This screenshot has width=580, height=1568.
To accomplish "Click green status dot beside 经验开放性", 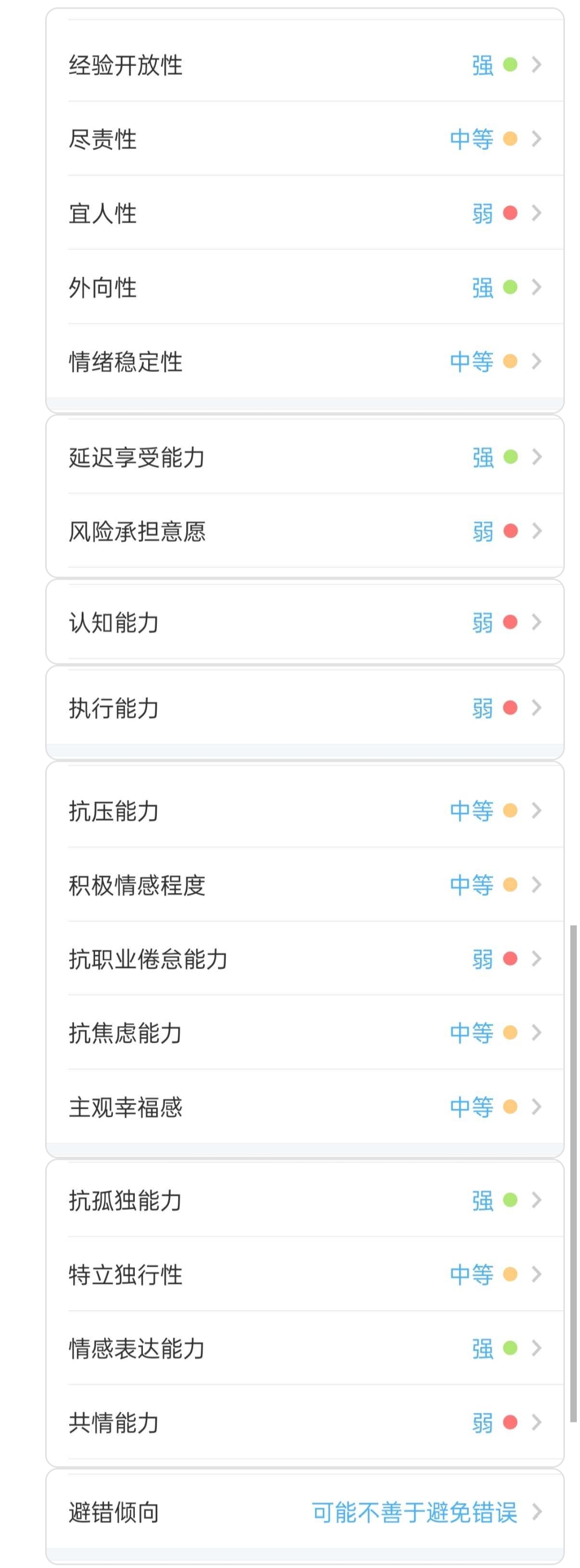I will pyautogui.click(x=510, y=64).
